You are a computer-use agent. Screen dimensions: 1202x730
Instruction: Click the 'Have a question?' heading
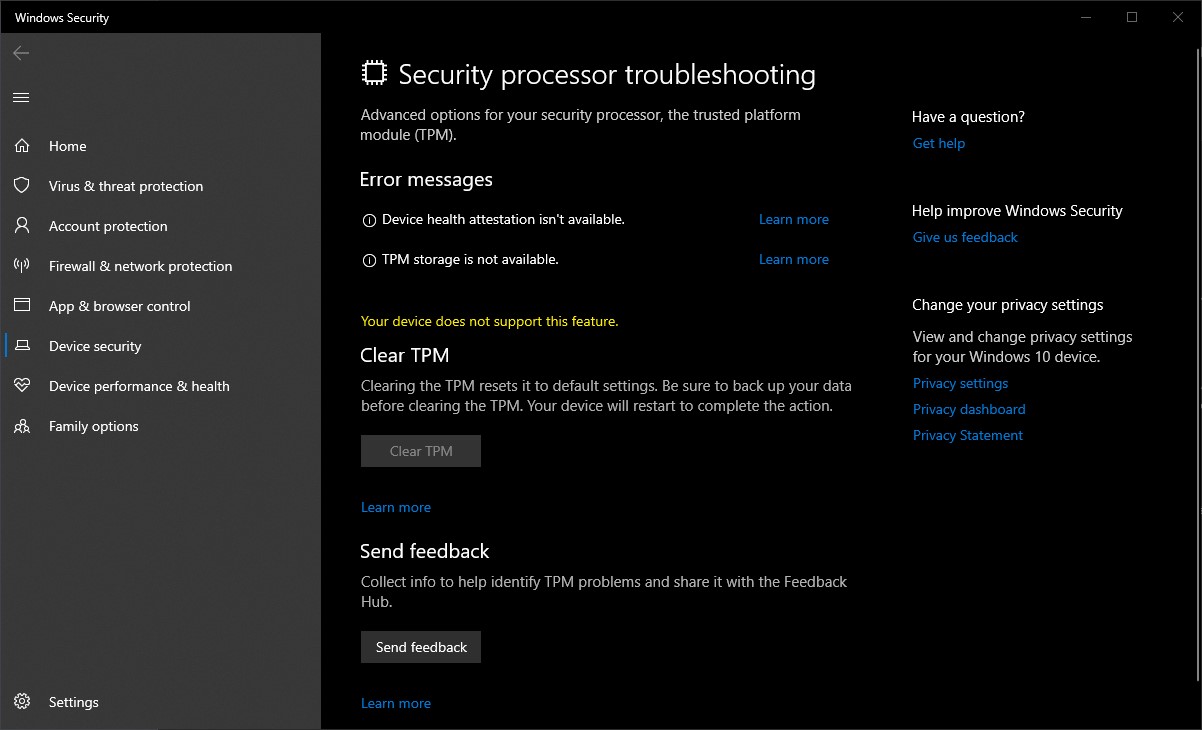point(968,117)
